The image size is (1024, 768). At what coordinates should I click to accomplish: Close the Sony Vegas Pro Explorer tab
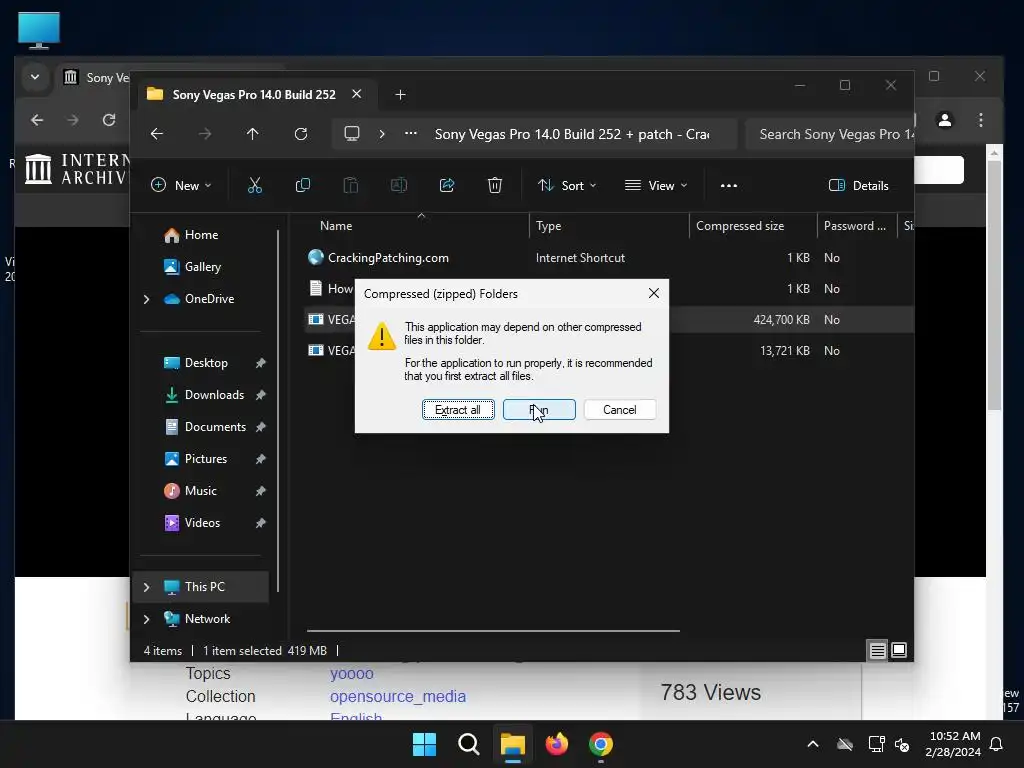357,94
